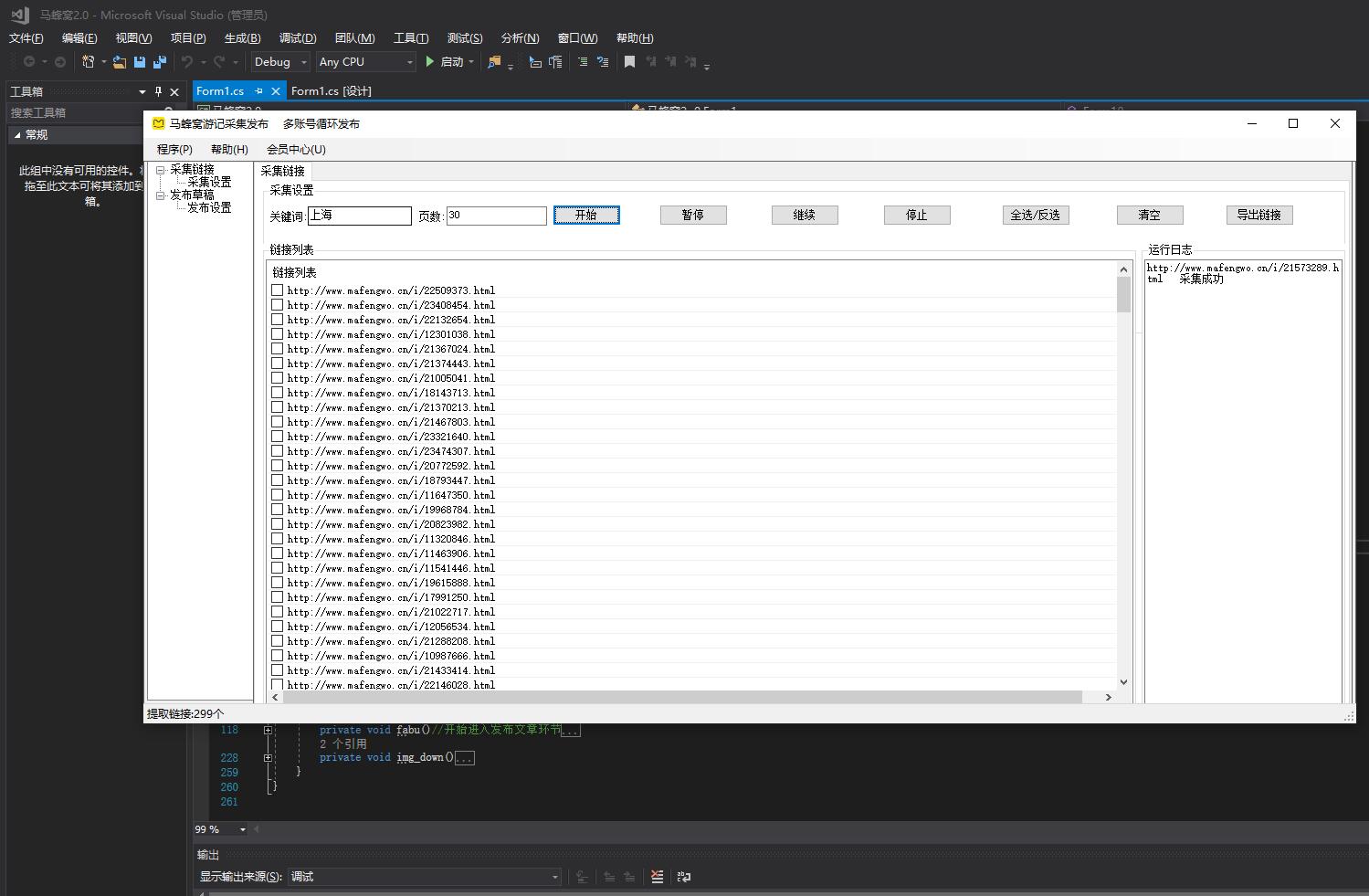The image size is (1369, 896).
Task: Maximize the 马蜂窝游记采集发布 window
Action: (x=1293, y=123)
